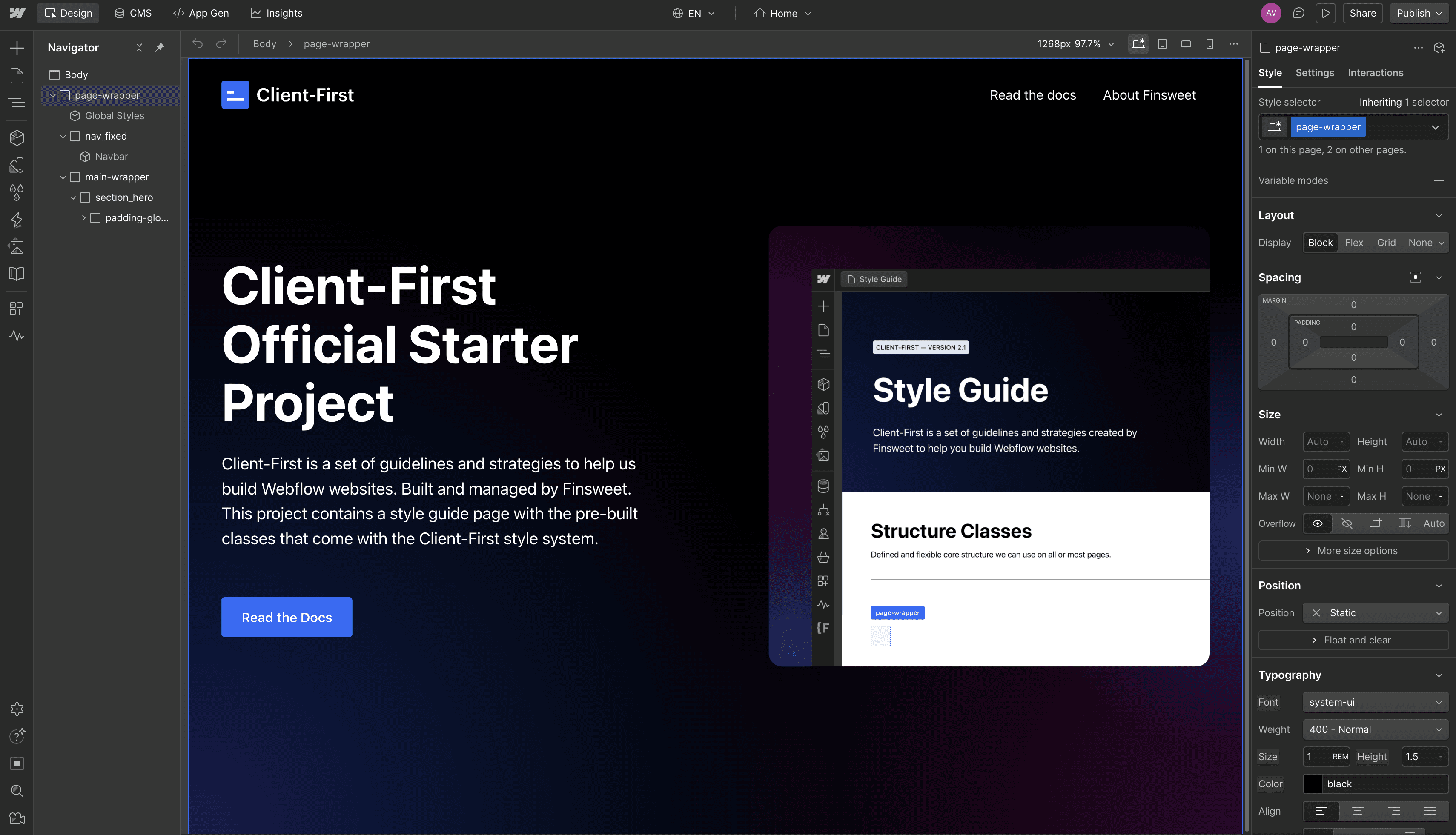
Task: Expand Float and clear options
Action: 1353,640
